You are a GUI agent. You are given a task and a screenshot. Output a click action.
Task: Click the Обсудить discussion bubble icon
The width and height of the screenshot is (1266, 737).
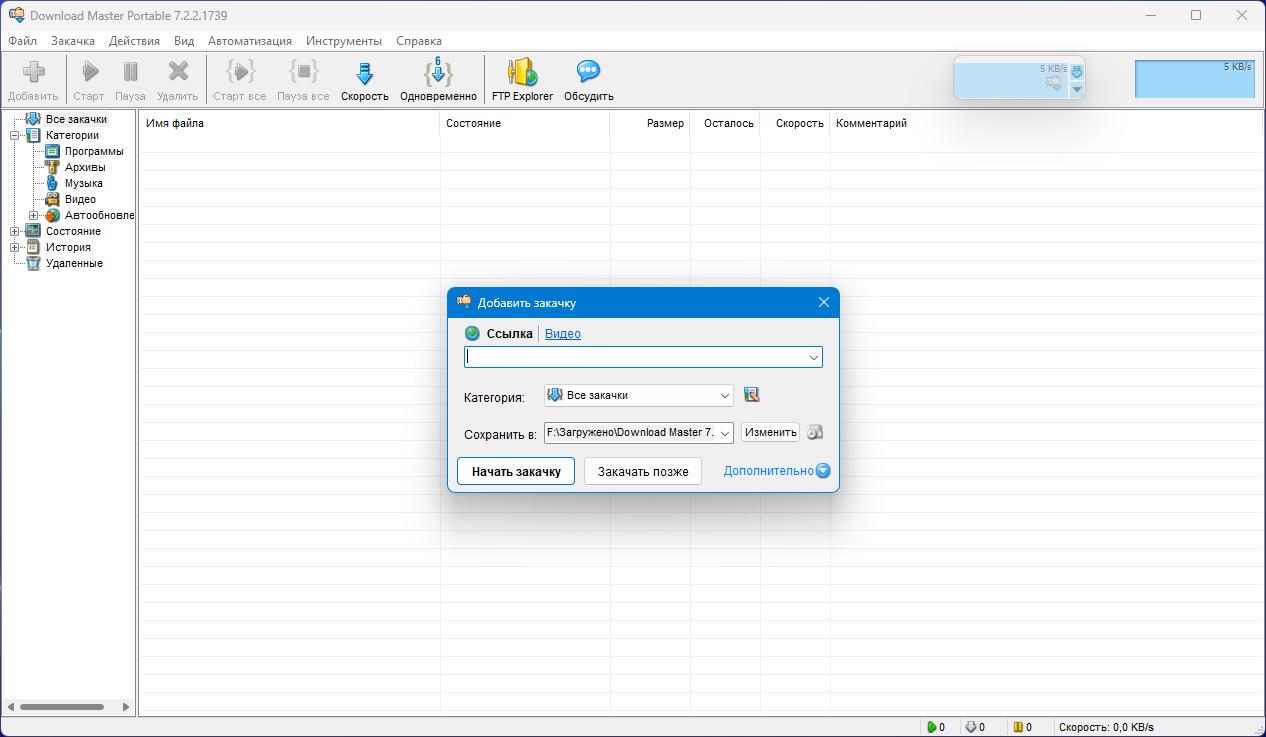(x=588, y=74)
